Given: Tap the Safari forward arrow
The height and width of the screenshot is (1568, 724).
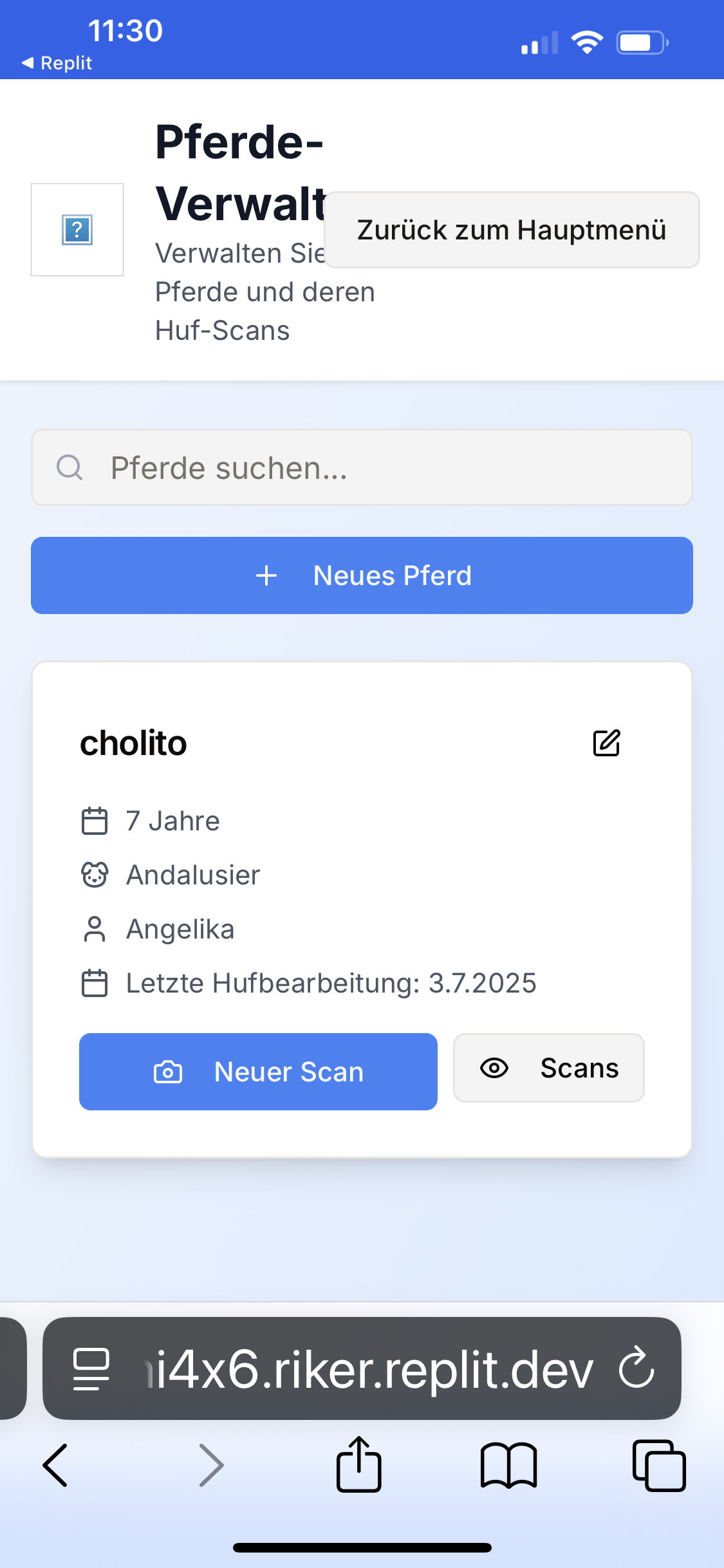Looking at the screenshot, I should click(211, 1465).
